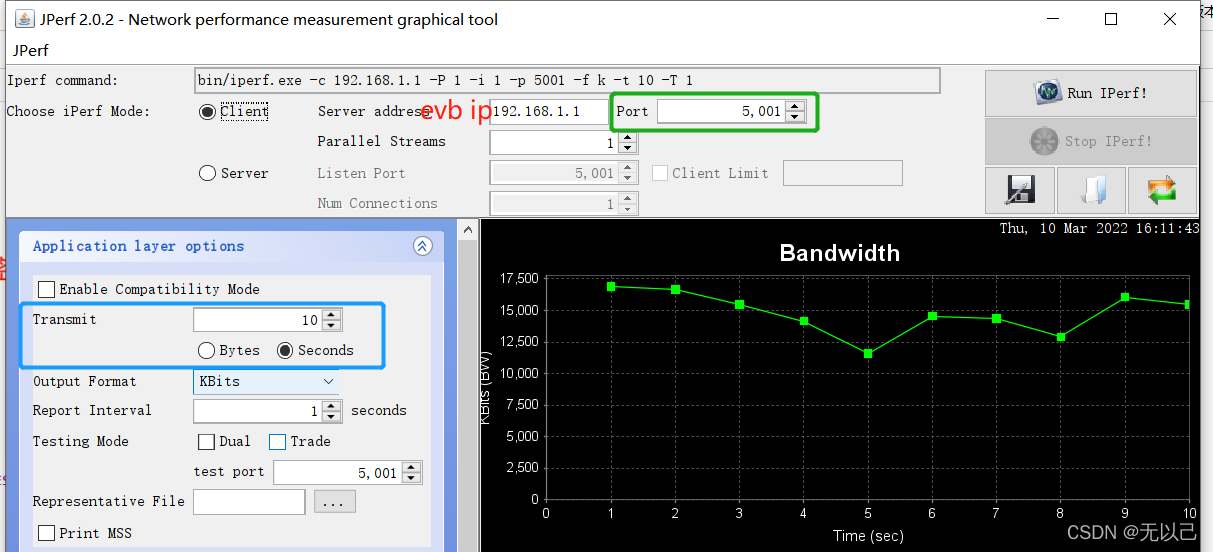Select the Server mode radio button
Image resolution: width=1213 pixels, height=552 pixels.
tap(208, 173)
